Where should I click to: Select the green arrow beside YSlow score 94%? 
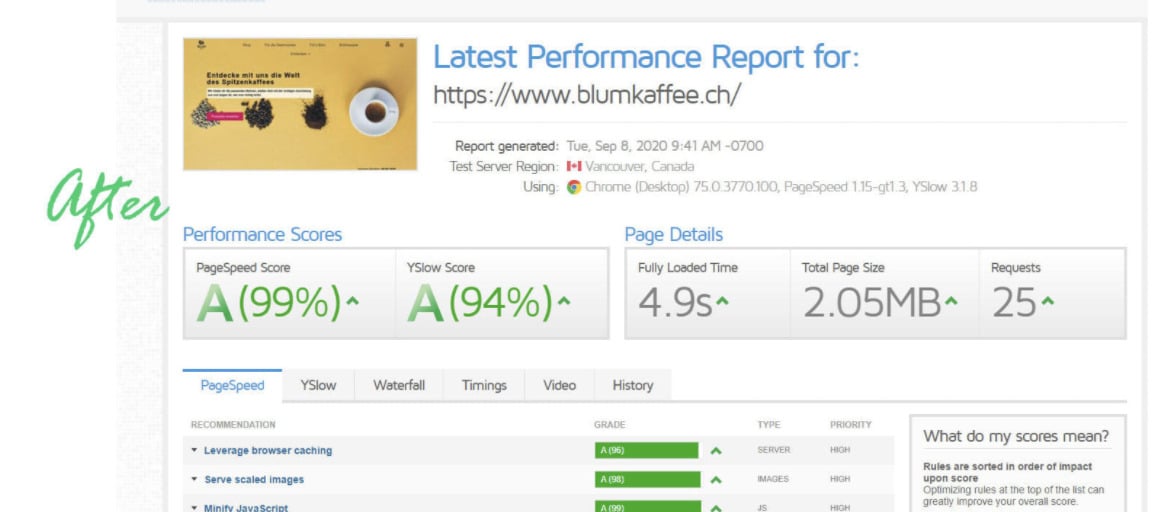(x=564, y=302)
